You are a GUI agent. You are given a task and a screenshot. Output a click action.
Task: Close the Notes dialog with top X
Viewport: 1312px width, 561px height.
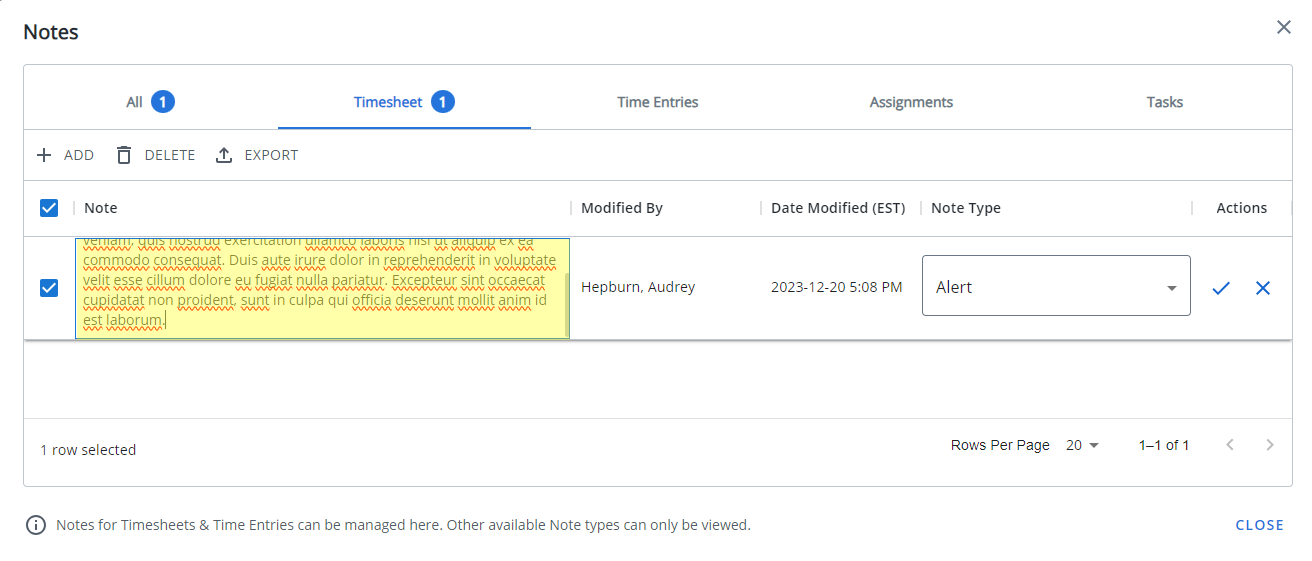pos(1283,28)
